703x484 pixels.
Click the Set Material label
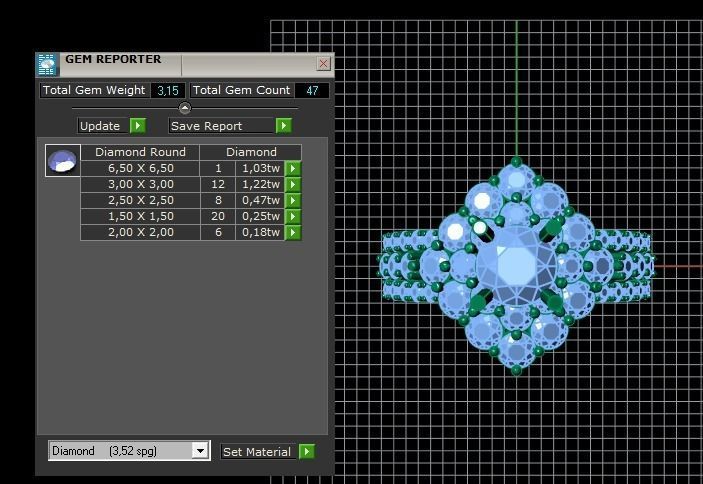(258, 452)
